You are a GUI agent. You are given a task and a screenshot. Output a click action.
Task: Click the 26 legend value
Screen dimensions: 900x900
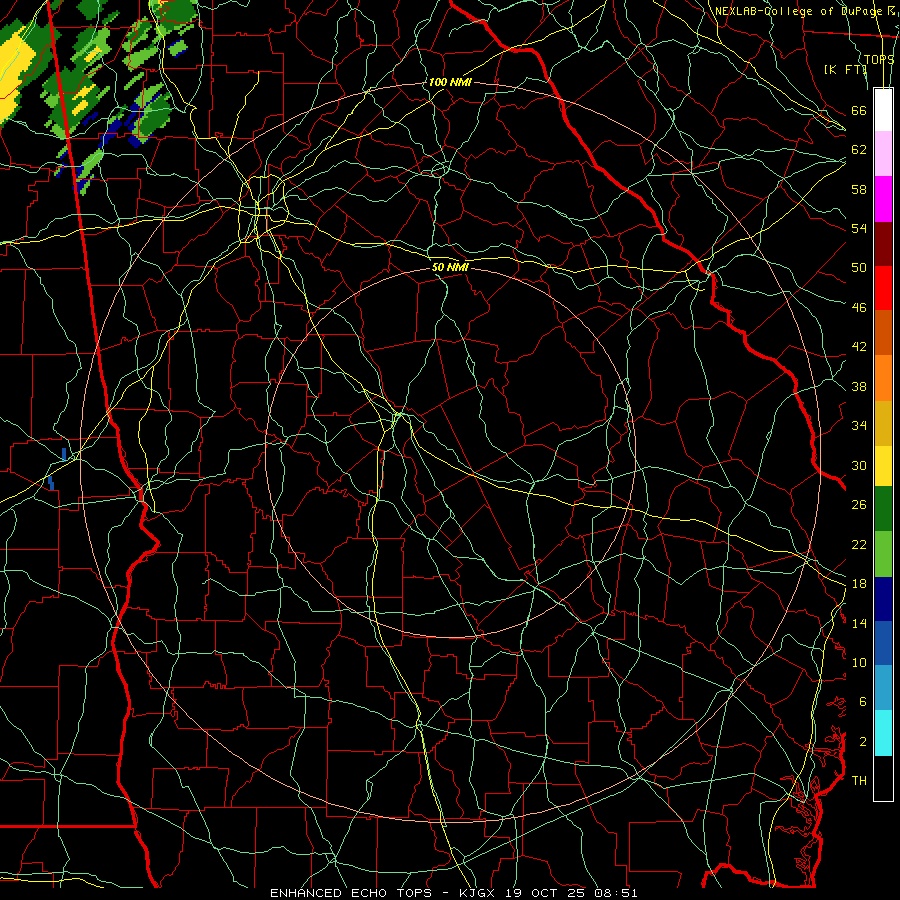[859, 505]
